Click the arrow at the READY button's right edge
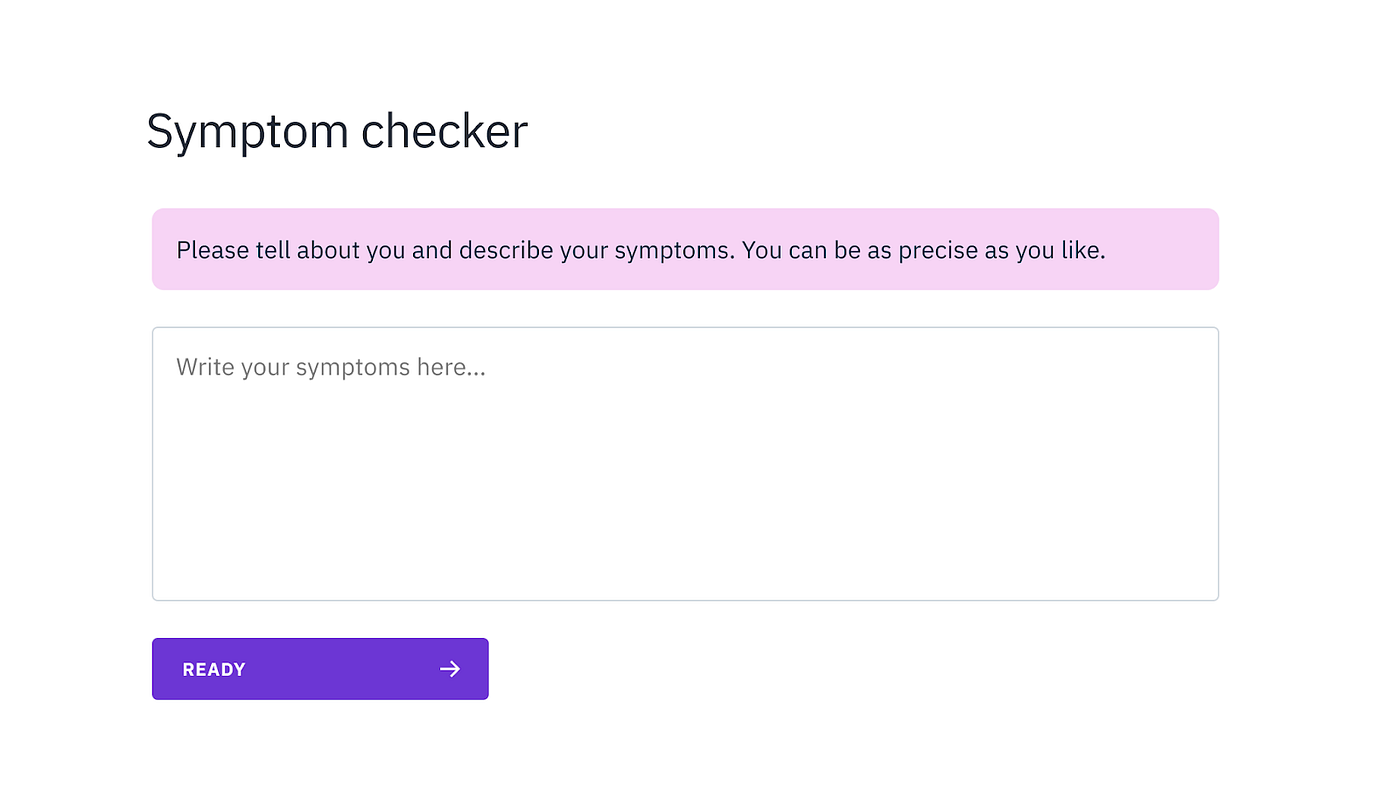 pos(451,668)
